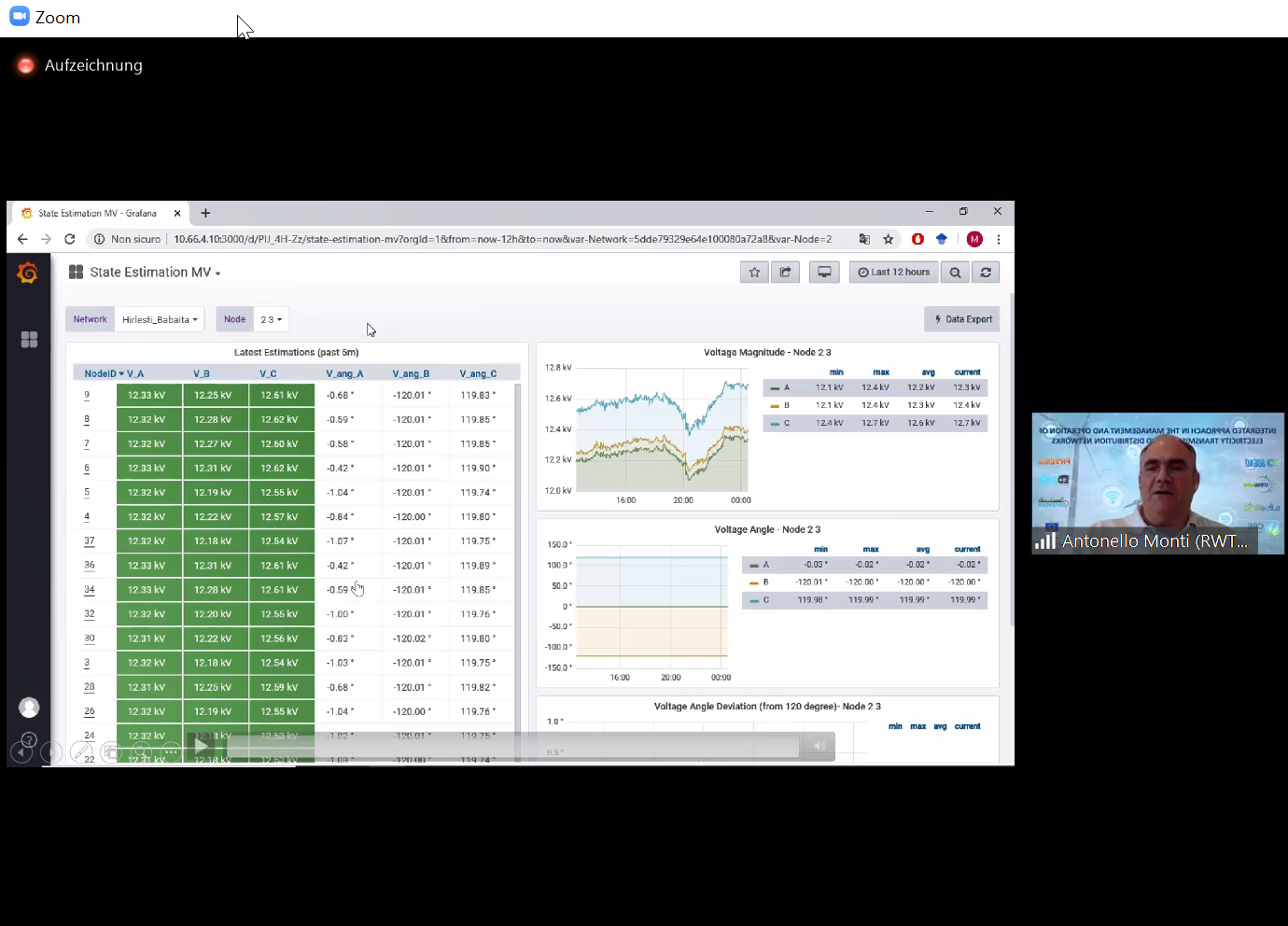1288x926 pixels.
Task: Refresh the dashboard with the refresh icon
Action: [x=986, y=273]
